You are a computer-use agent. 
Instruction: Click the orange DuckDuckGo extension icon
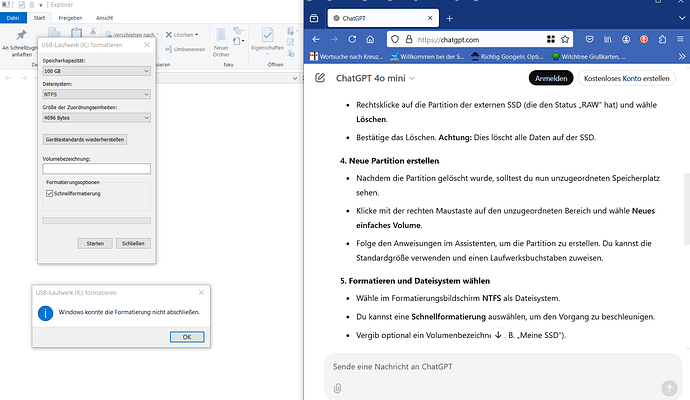pos(644,39)
